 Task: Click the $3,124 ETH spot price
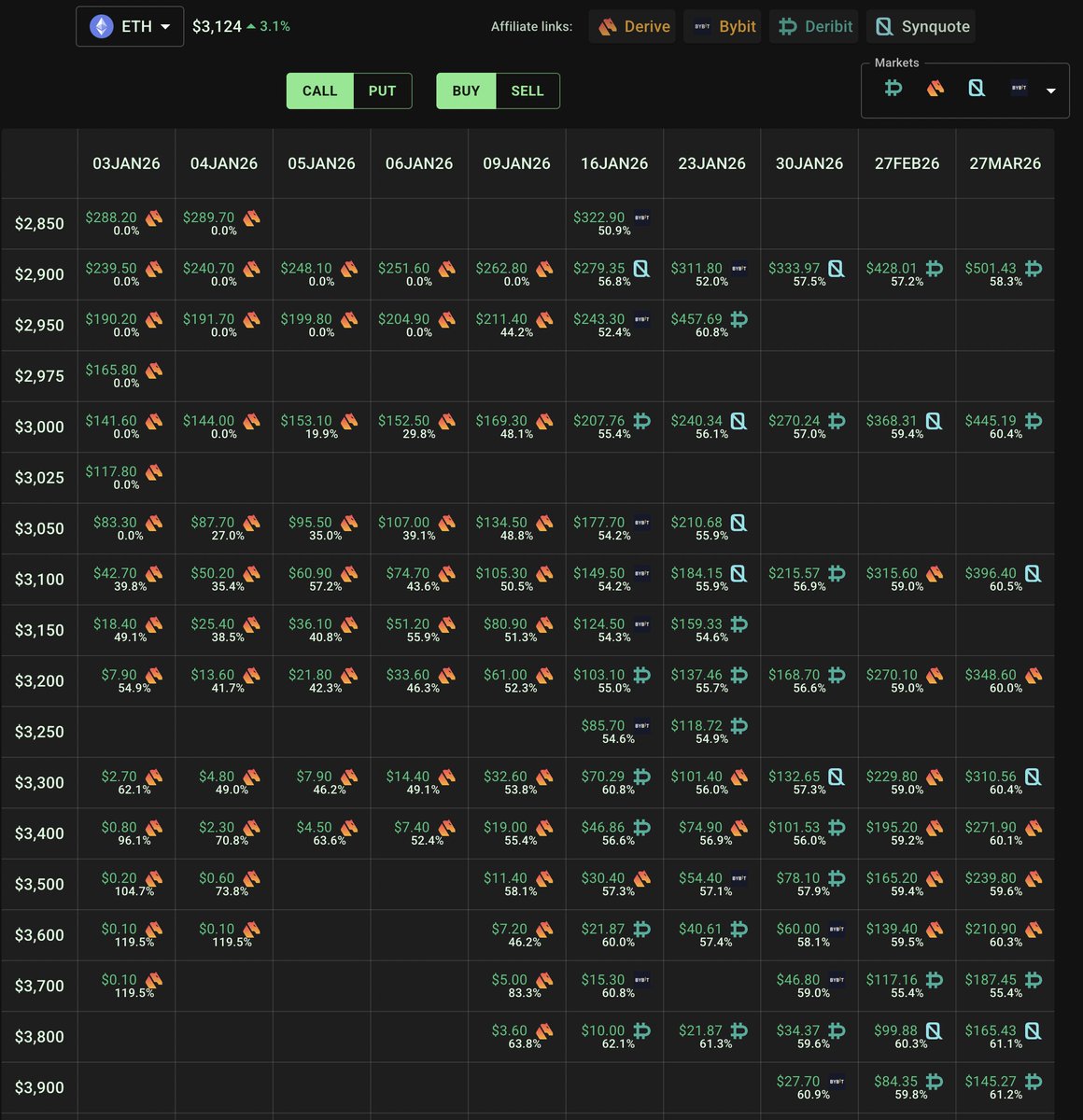[217, 26]
